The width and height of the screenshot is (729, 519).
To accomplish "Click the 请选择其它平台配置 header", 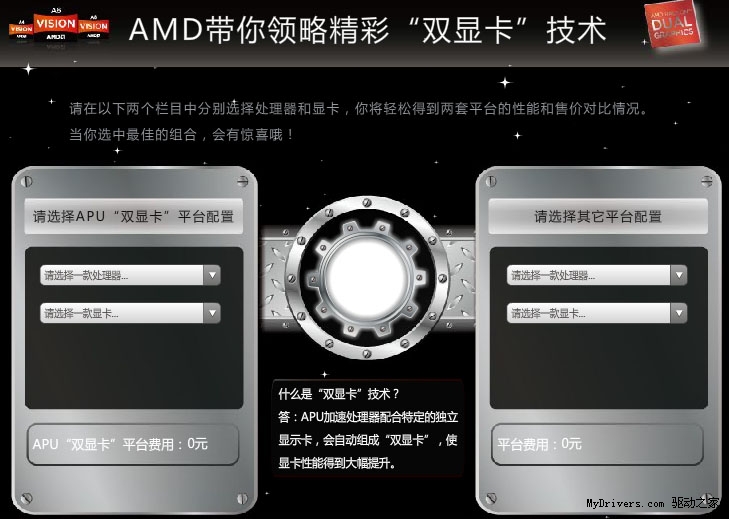I will point(598,216).
